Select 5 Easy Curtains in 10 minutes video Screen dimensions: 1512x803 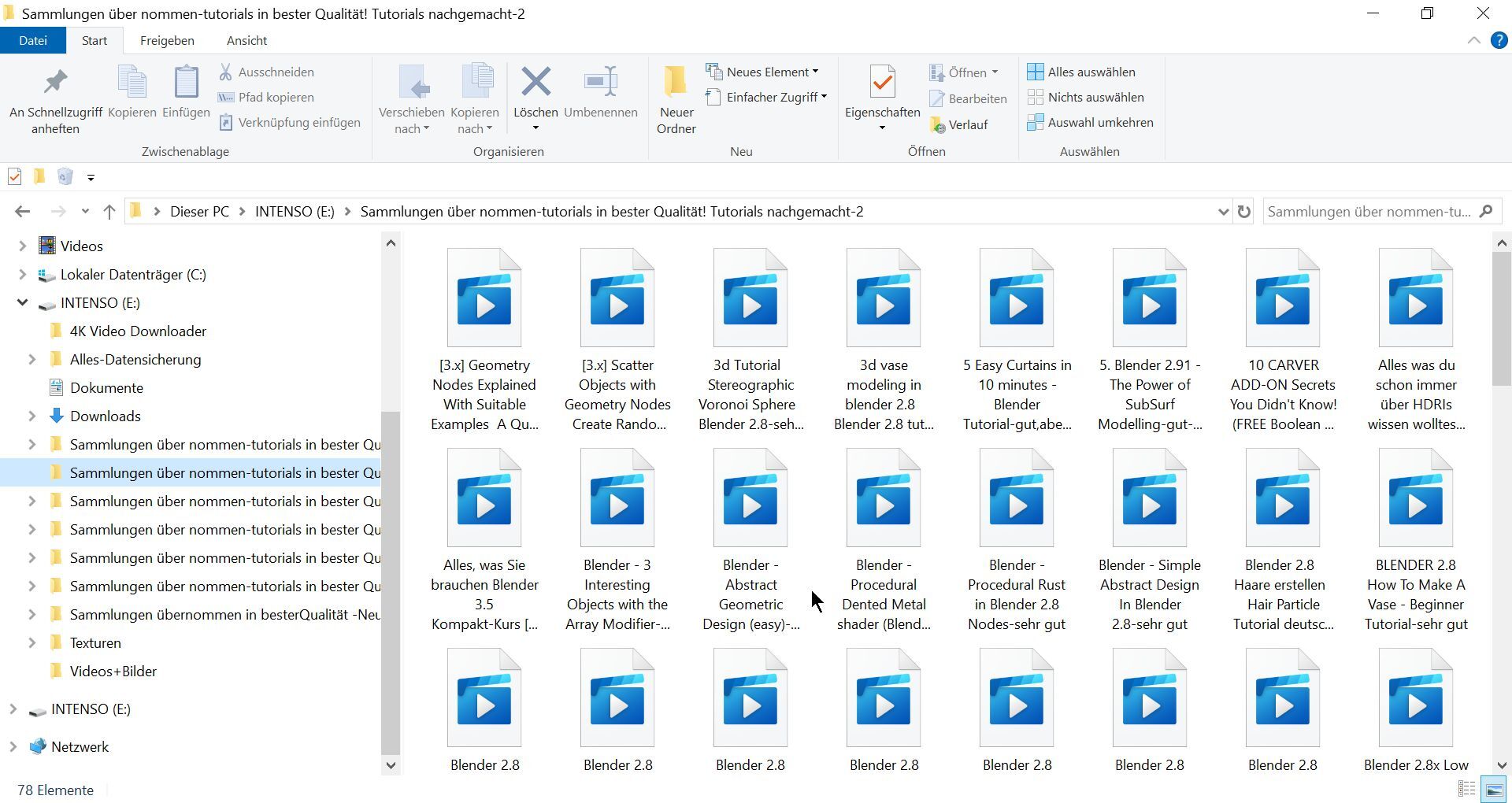pos(1017,340)
